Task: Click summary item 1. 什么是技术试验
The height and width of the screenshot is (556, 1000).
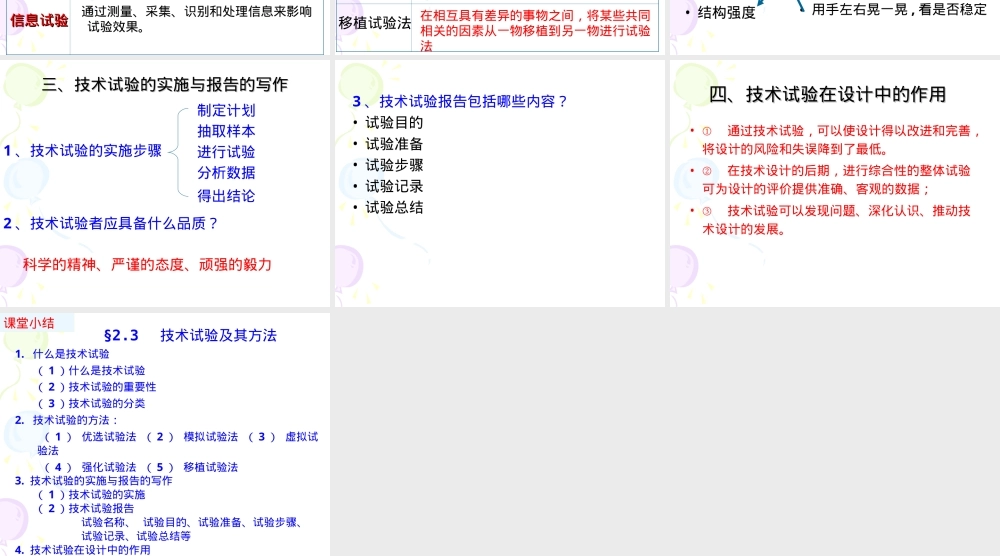Action: click(62, 354)
